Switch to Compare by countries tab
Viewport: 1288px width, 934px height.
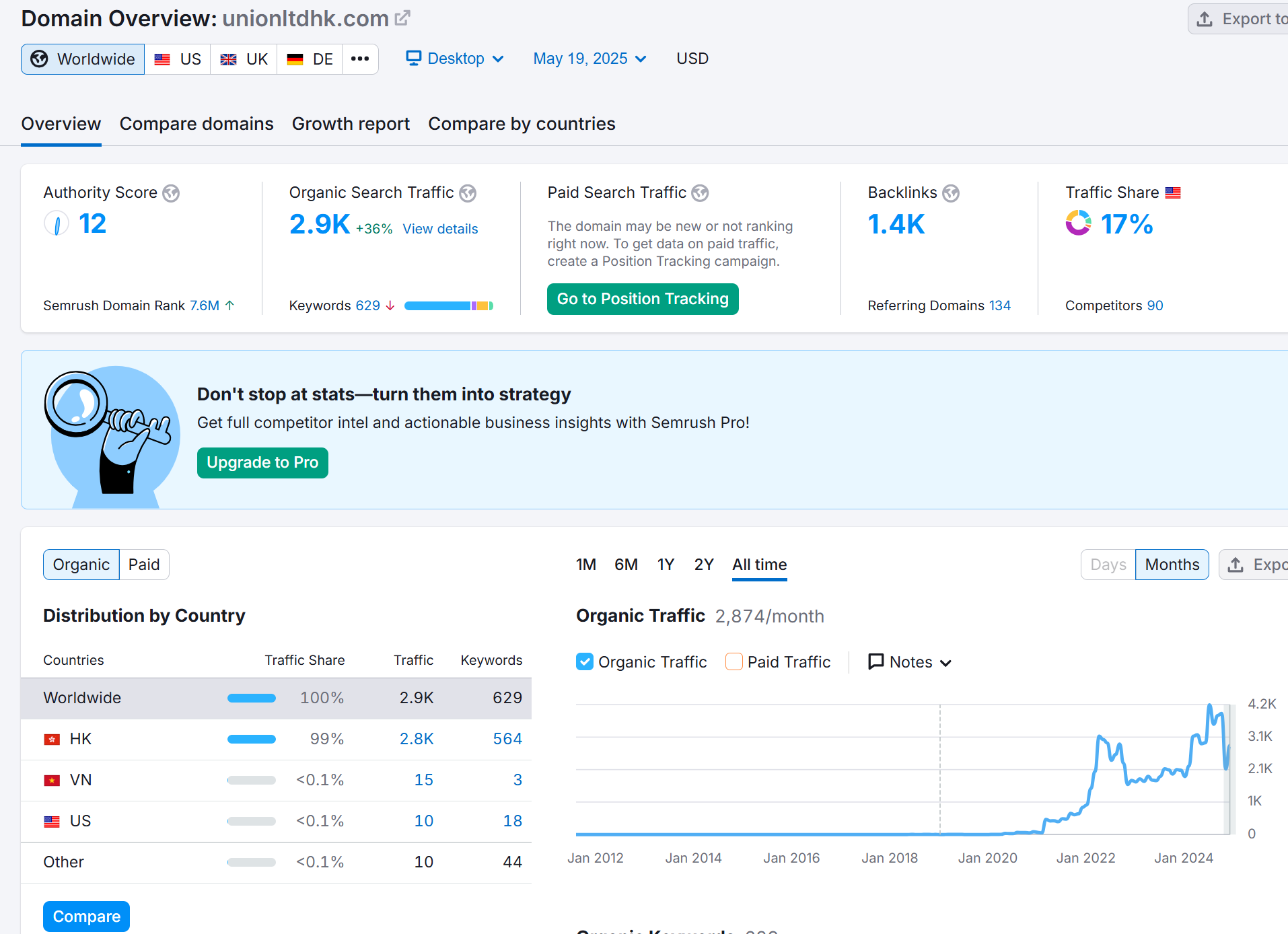click(x=522, y=124)
